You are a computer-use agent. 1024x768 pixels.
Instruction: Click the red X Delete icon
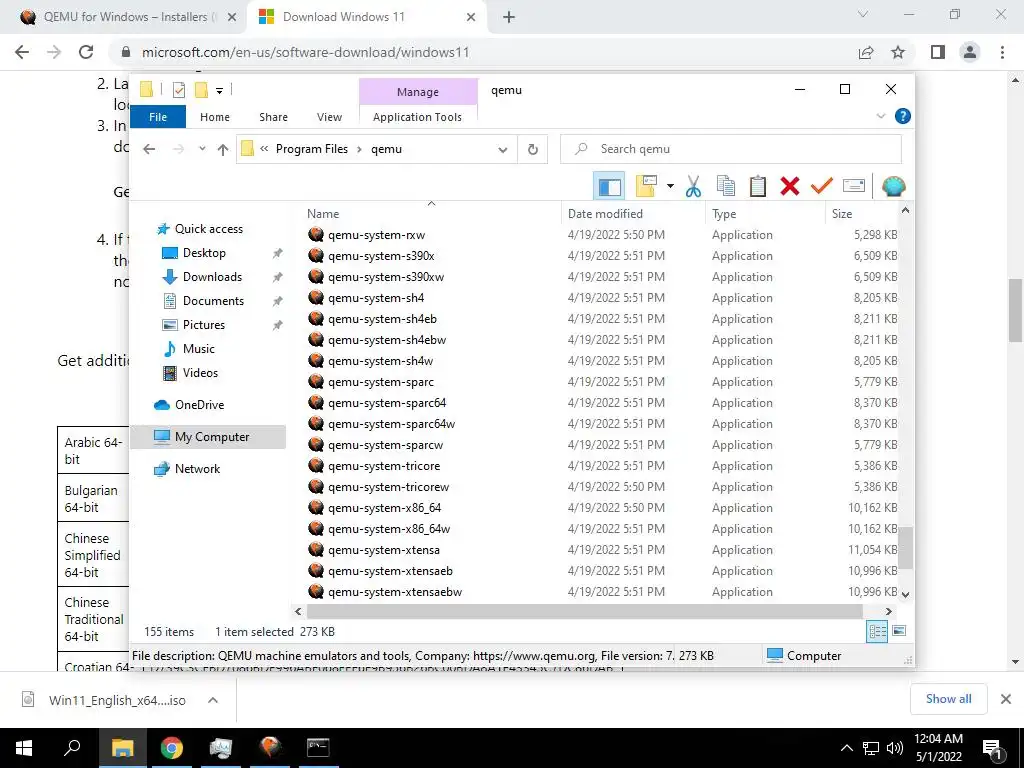point(790,187)
